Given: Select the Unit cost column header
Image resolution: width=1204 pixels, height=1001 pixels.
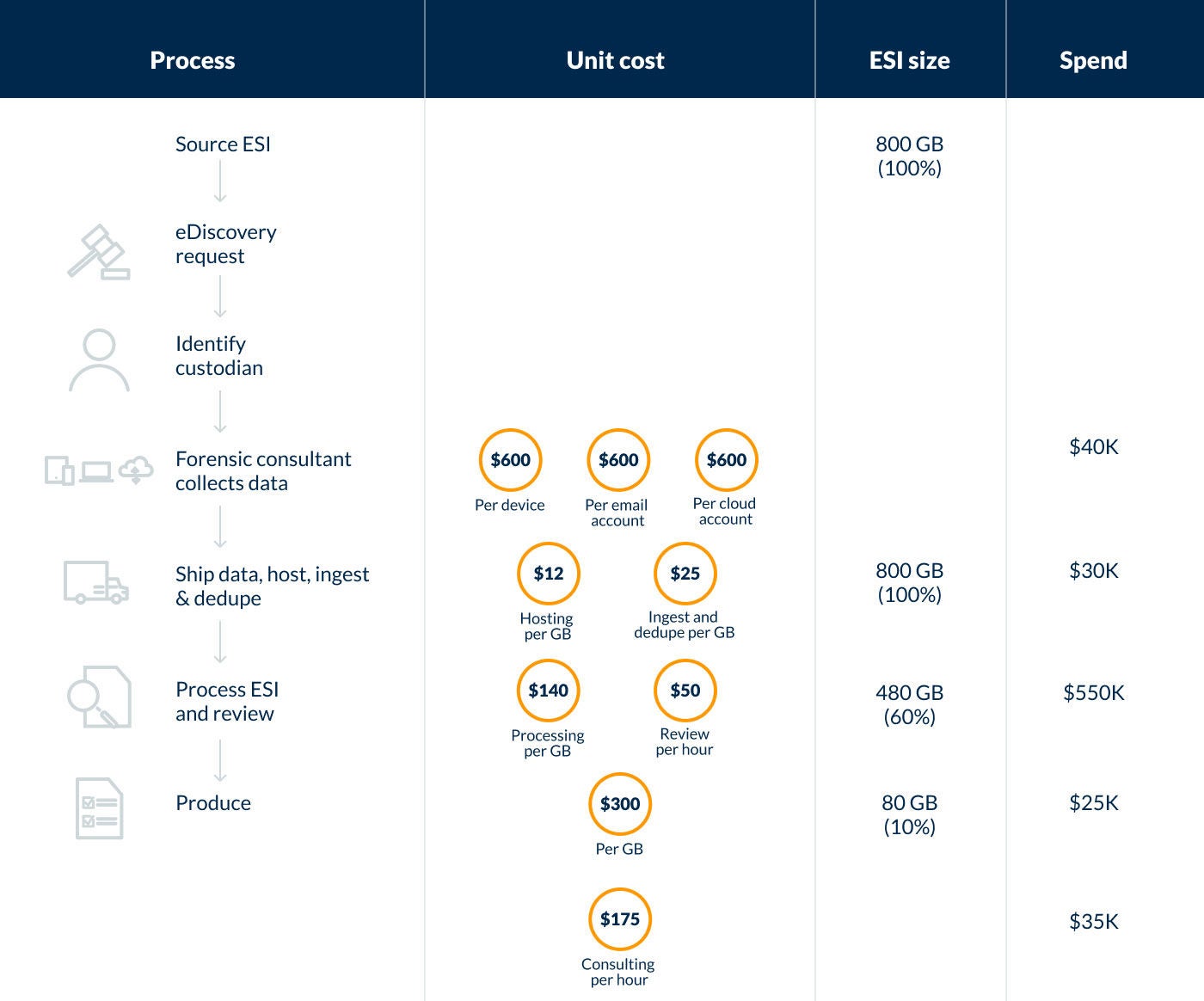Looking at the screenshot, I should (615, 60).
